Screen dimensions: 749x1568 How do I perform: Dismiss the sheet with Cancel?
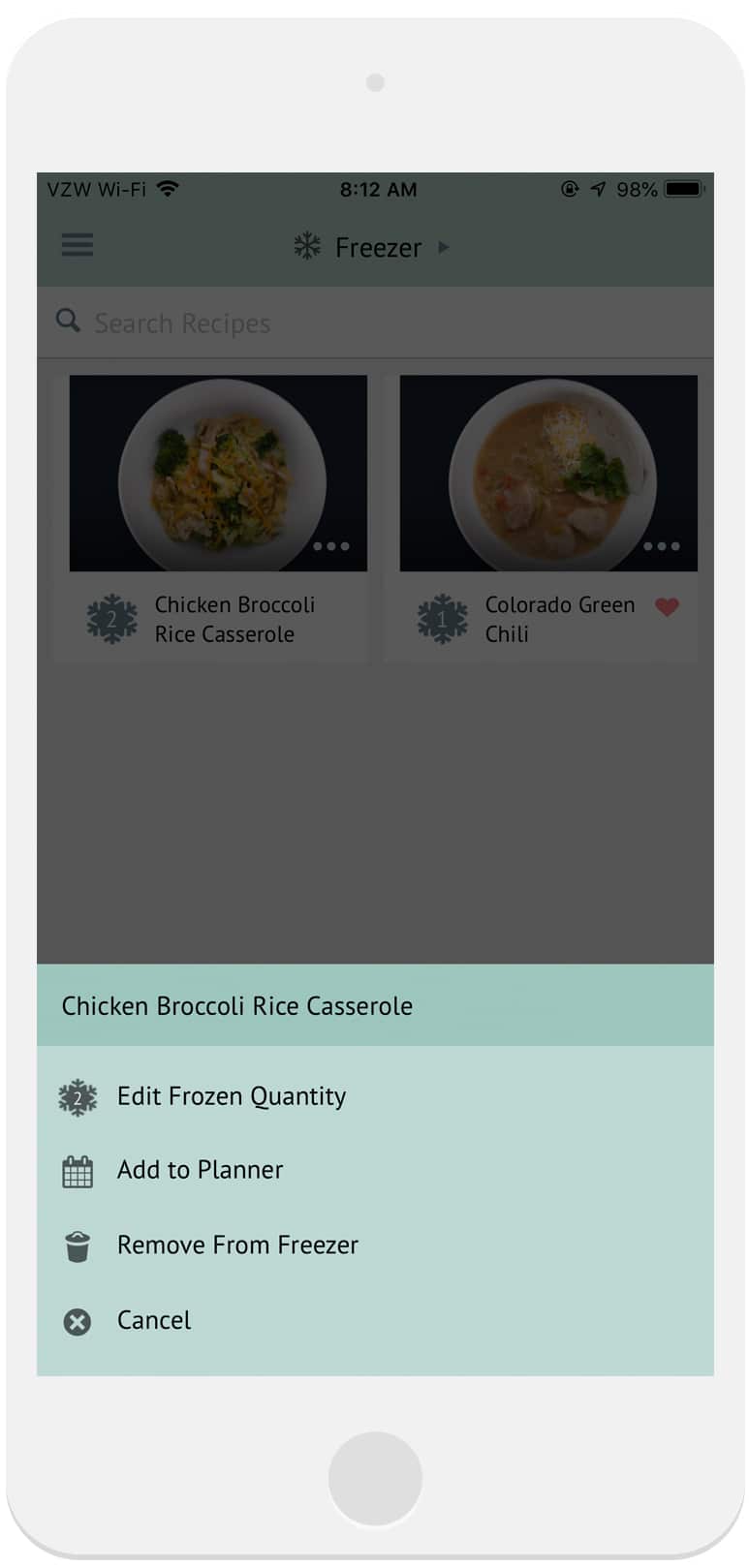click(154, 1320)
